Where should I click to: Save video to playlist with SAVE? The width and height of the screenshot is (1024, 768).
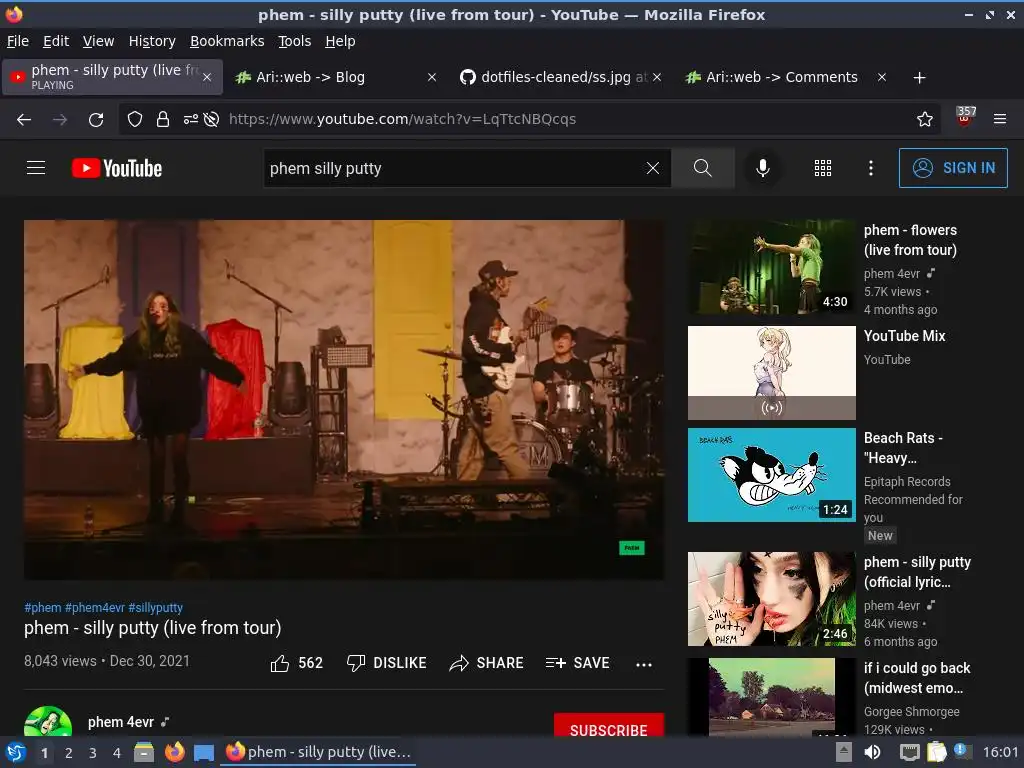pyautogui.click(x=577, y=663)
